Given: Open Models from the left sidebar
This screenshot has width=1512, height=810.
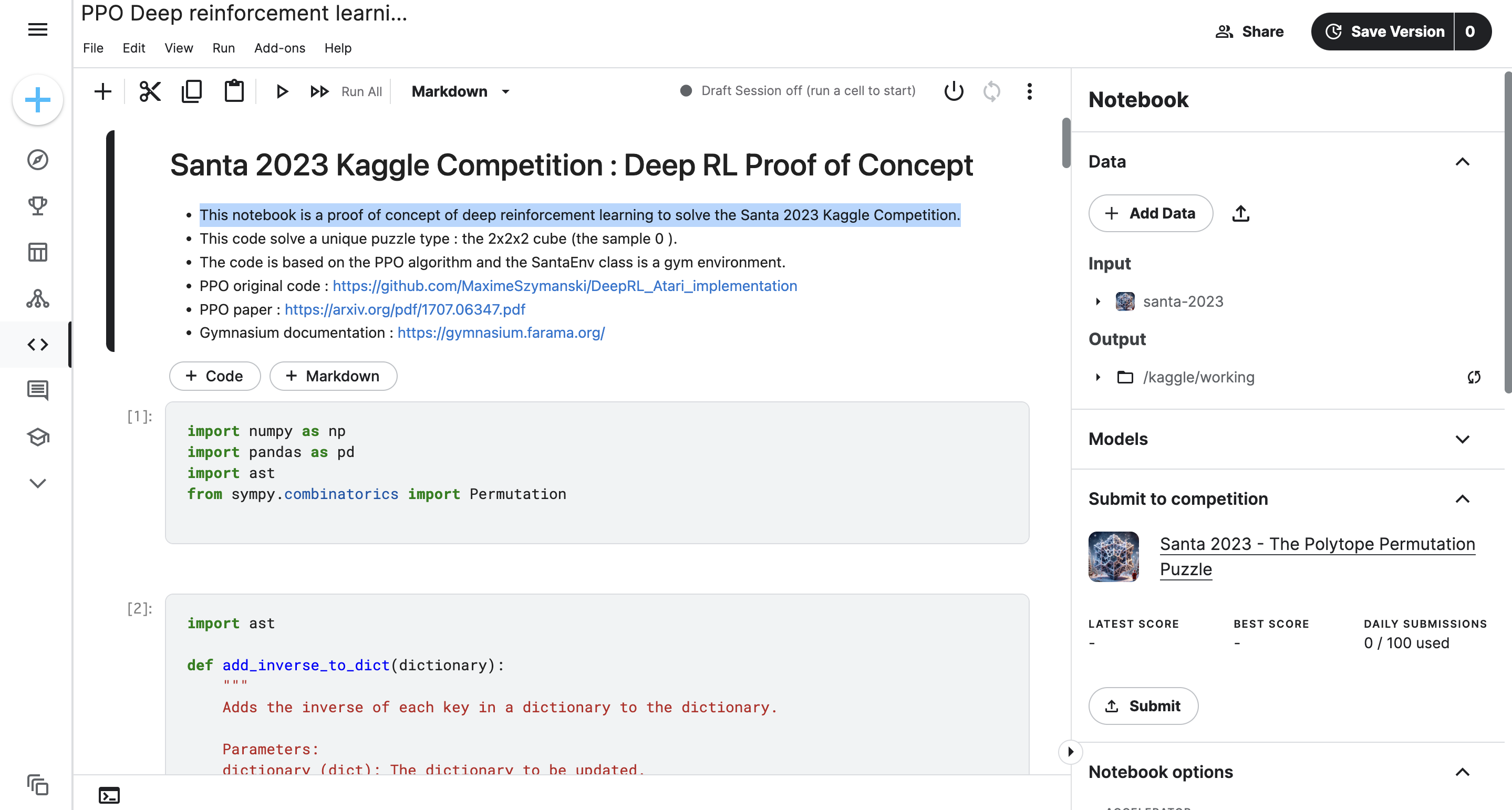Looking at the screenshot, I should tap(37, 299).
